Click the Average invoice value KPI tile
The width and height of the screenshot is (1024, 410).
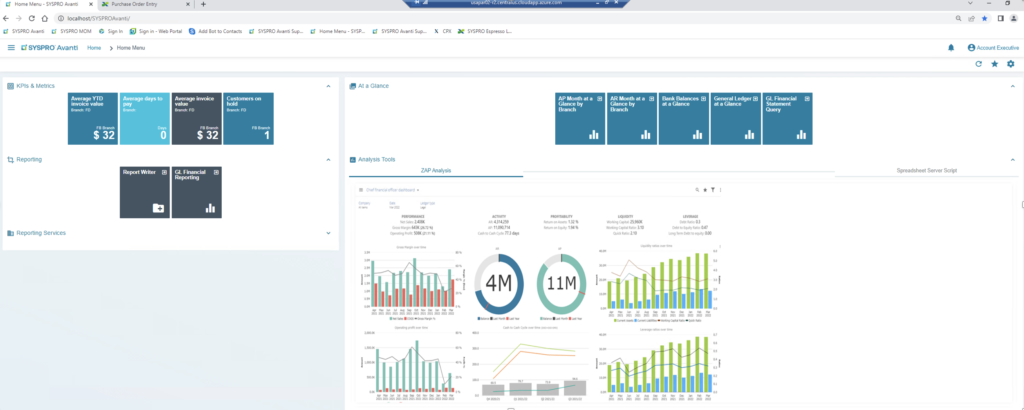[x=197, y=118]
